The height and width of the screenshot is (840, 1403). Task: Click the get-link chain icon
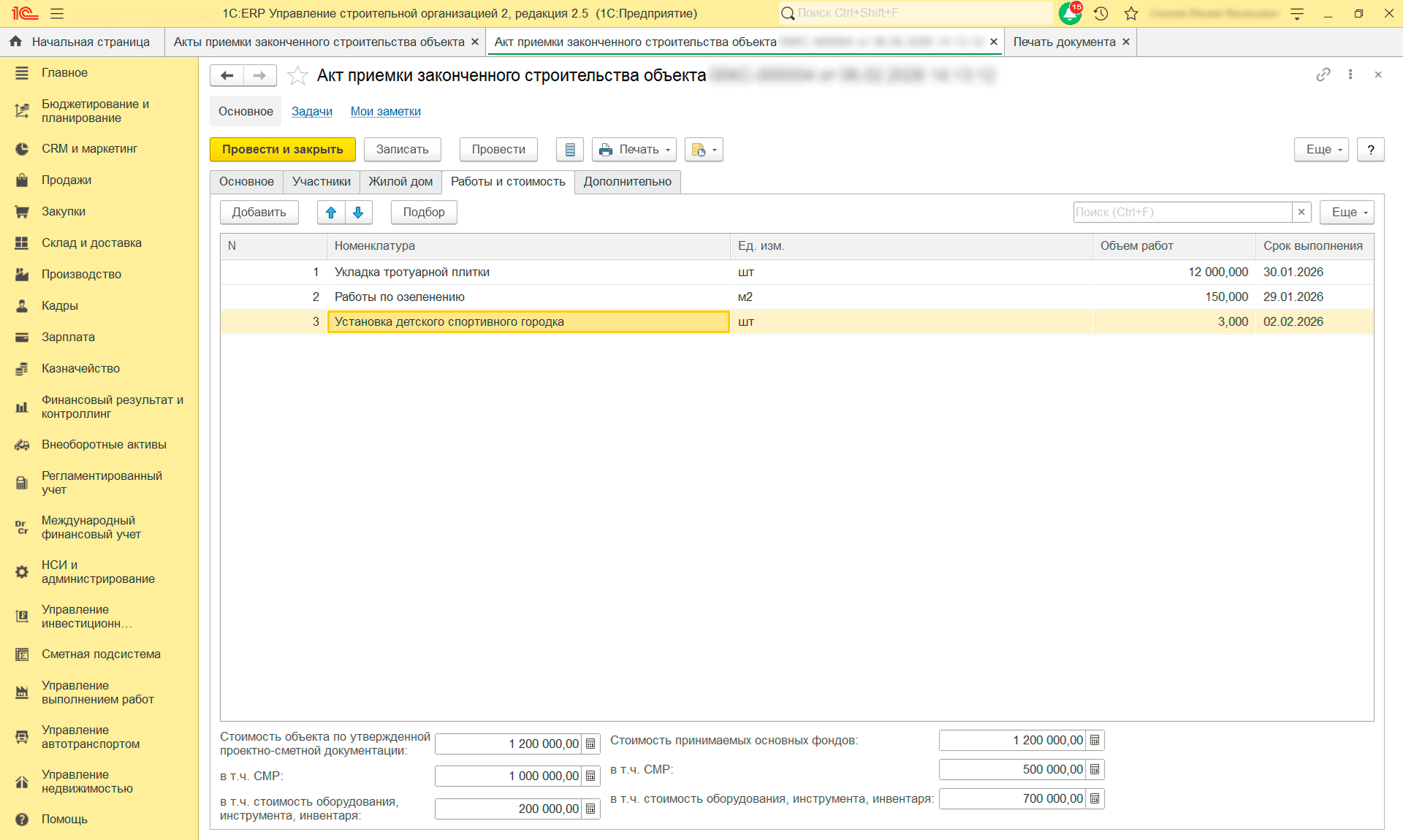[1323, 75]
